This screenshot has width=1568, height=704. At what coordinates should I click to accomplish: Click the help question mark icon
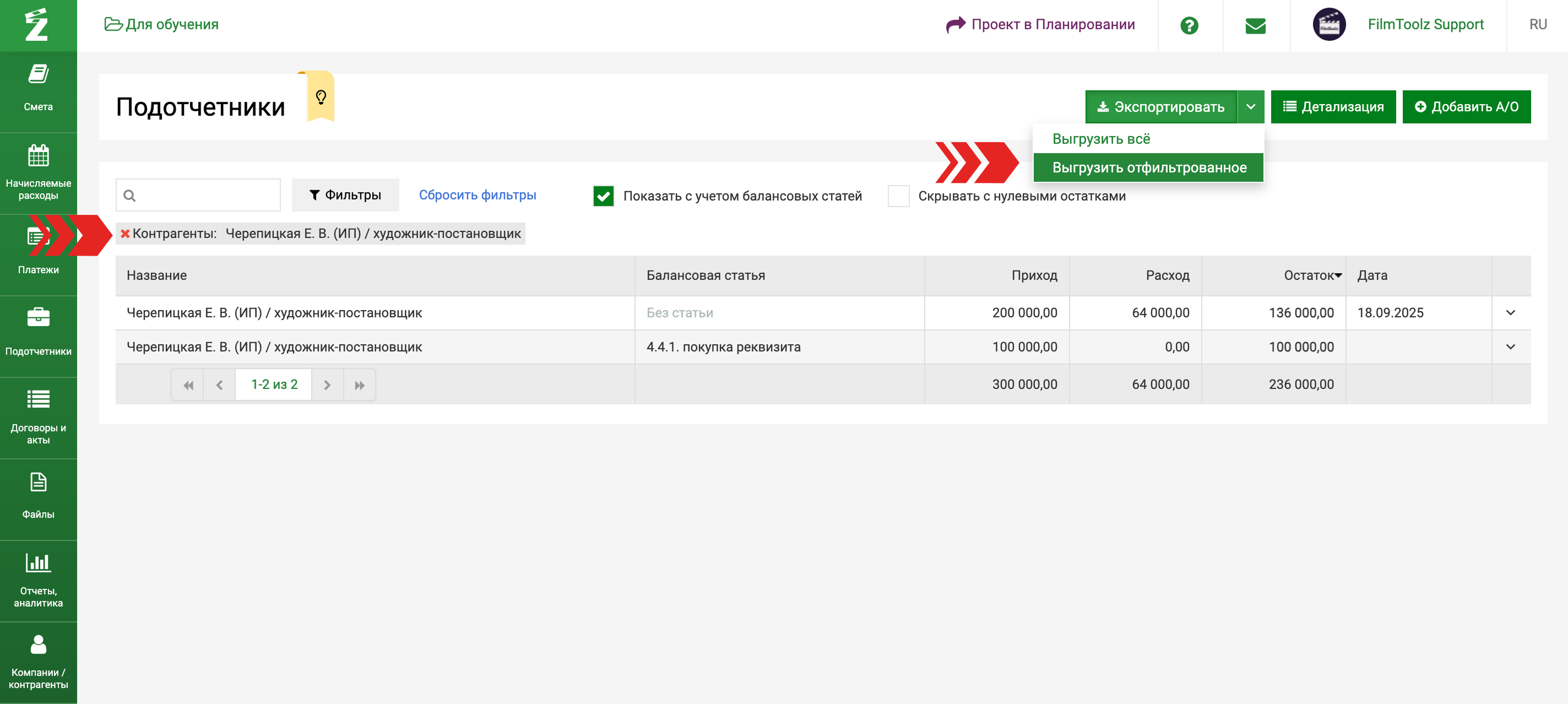(1189, 25)
